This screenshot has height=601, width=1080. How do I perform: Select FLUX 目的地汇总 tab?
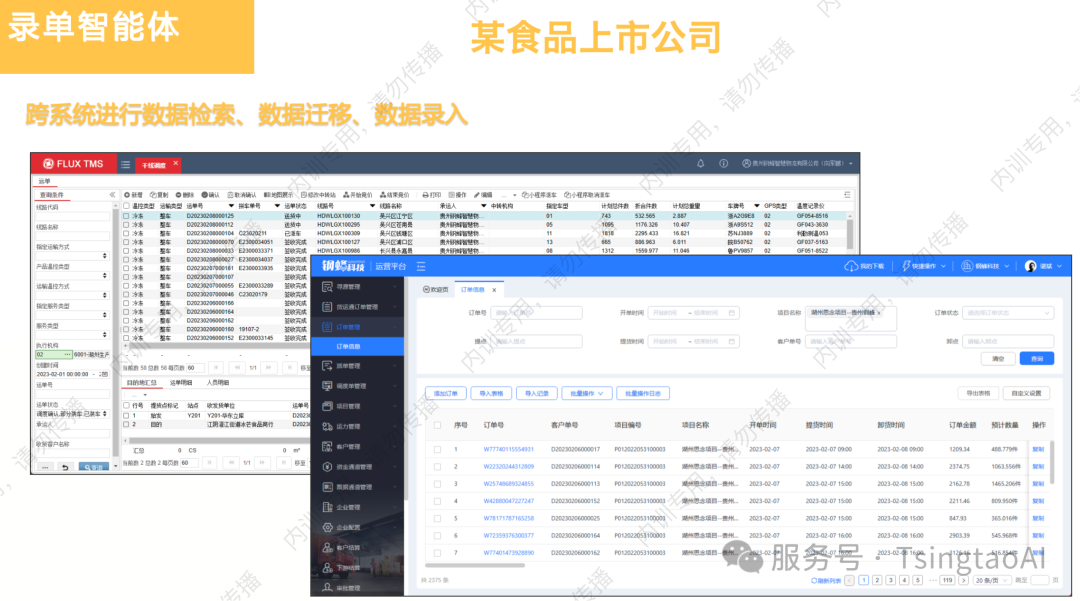click(142, 383)
